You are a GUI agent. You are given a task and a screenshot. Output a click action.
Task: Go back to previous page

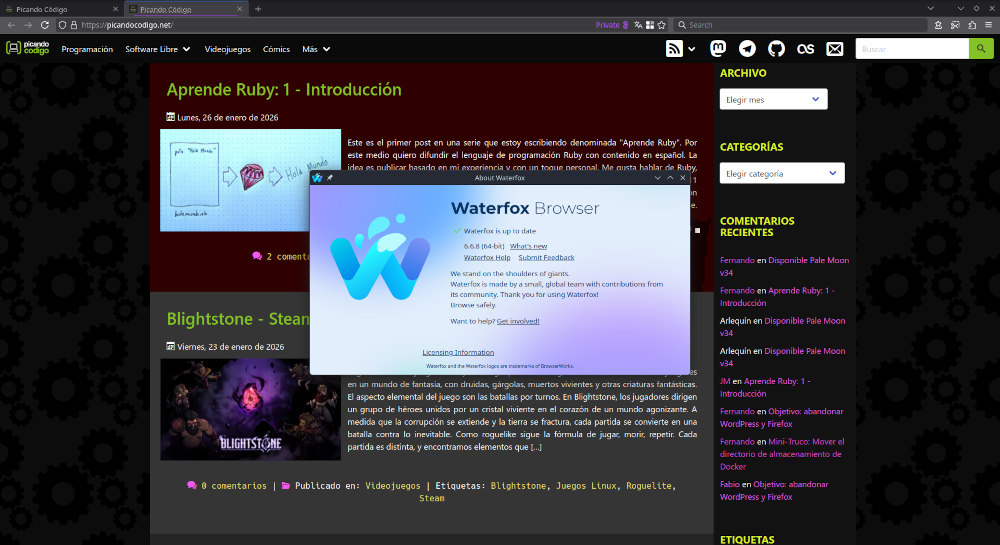pyautogui.click(x=11, y=25)
